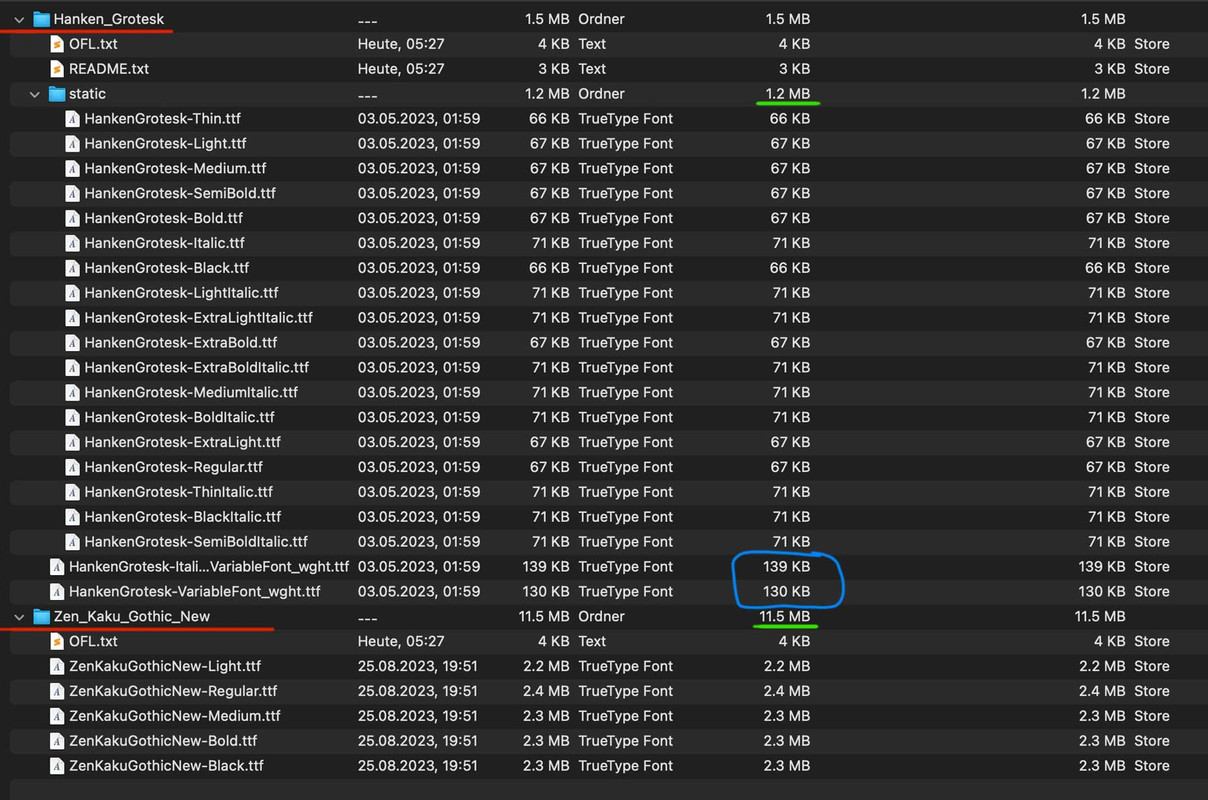Click '3 KB Store' in README.txt row
Screen dimensions: 1208x800
[x=1132, y=69]
